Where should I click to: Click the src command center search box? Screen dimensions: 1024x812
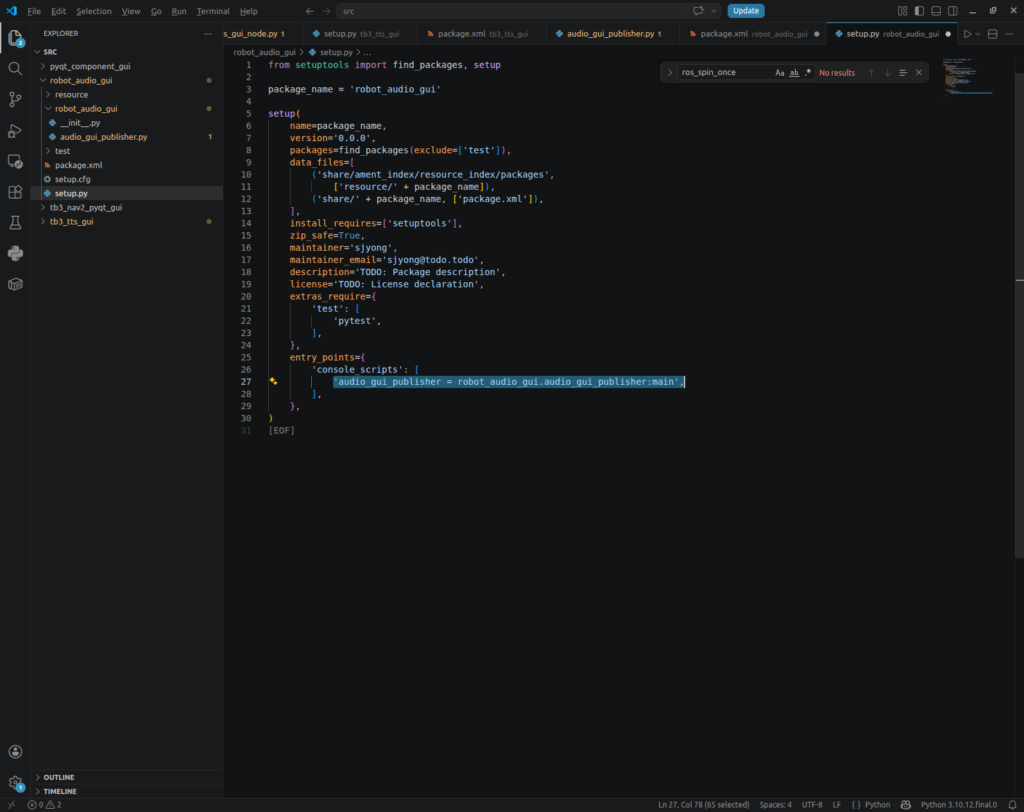click(513, 11)
